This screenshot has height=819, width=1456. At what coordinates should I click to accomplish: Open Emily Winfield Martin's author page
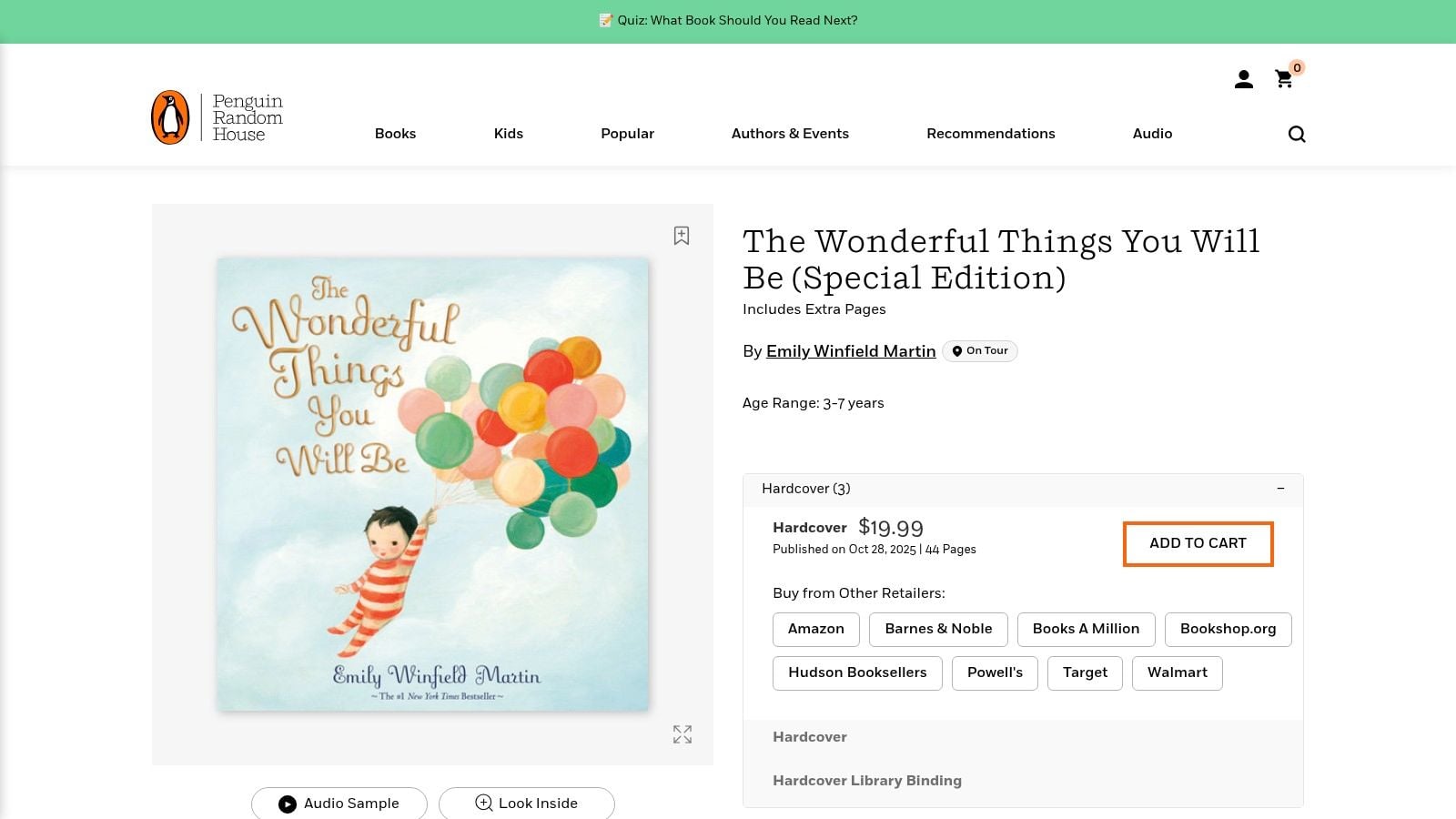click(850, 351)
